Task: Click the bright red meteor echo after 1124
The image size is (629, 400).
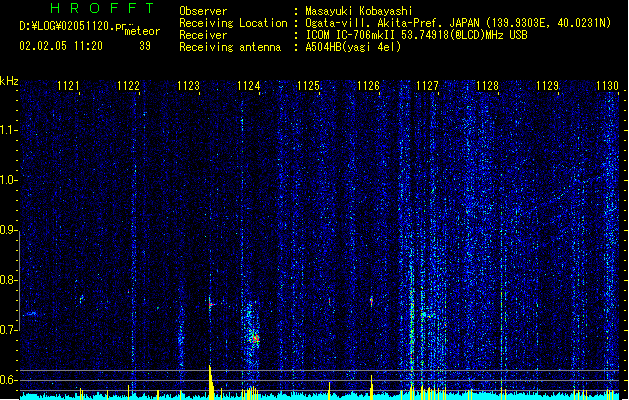Action: click(x=255, y=338)
